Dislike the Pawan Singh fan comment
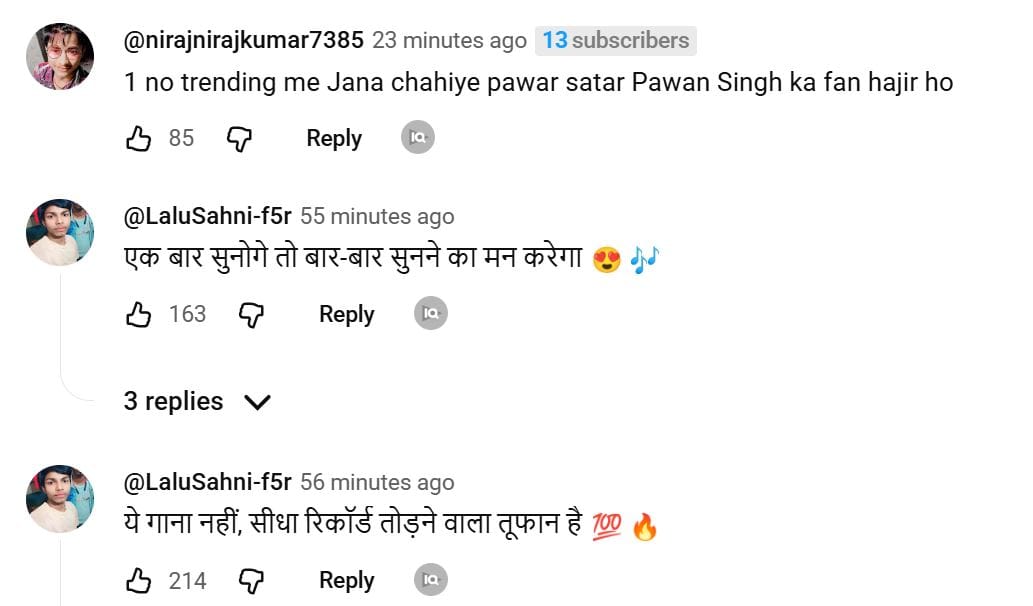 coord(239,139)
